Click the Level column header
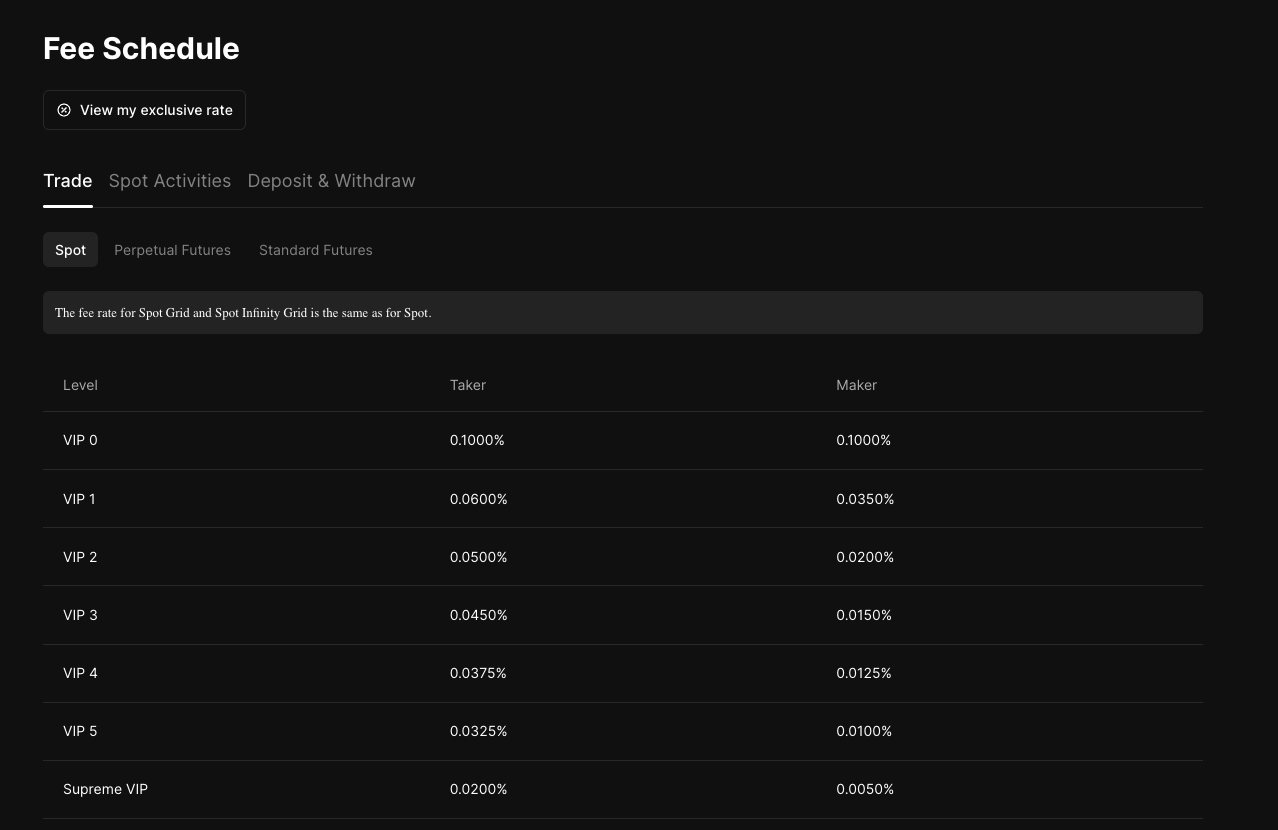Viewport: 1278px width, 830px height. [80, 385]
